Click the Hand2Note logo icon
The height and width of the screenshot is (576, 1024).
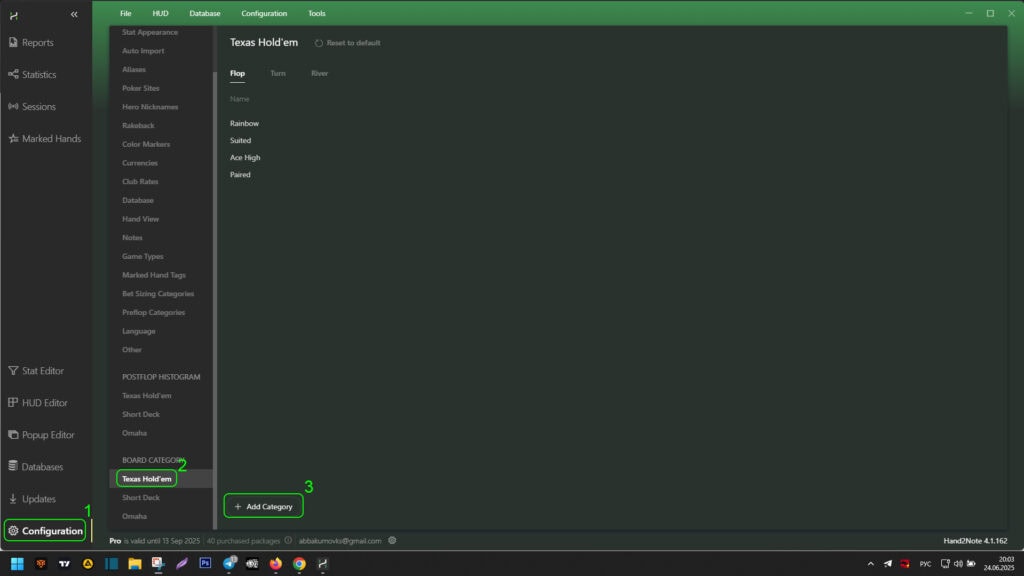coord(14,15)
